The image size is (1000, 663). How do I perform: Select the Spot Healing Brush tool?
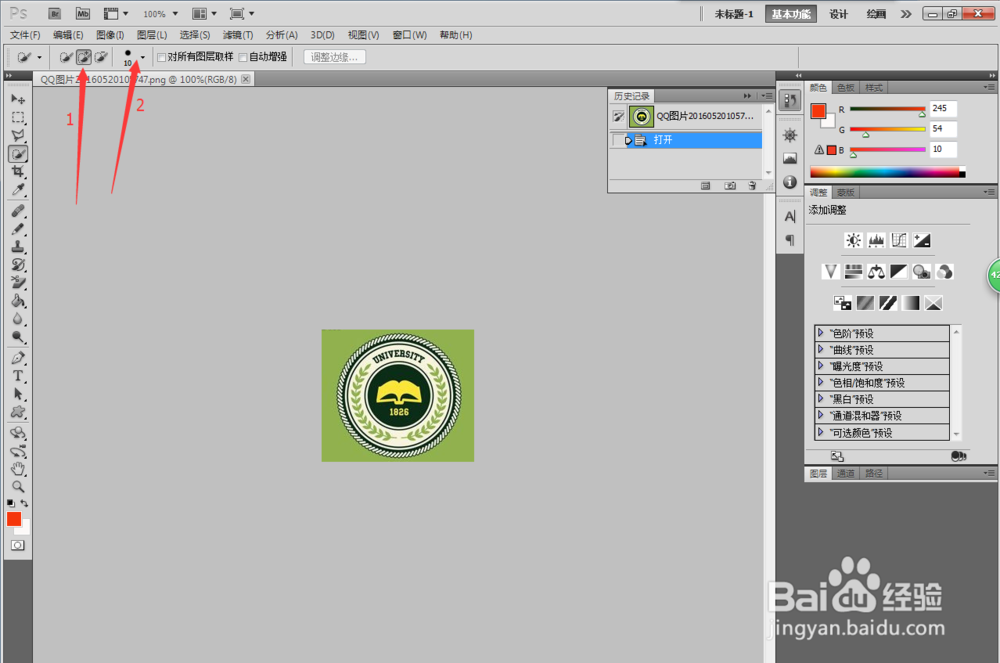pyautogui.click(x=18, y=211)
